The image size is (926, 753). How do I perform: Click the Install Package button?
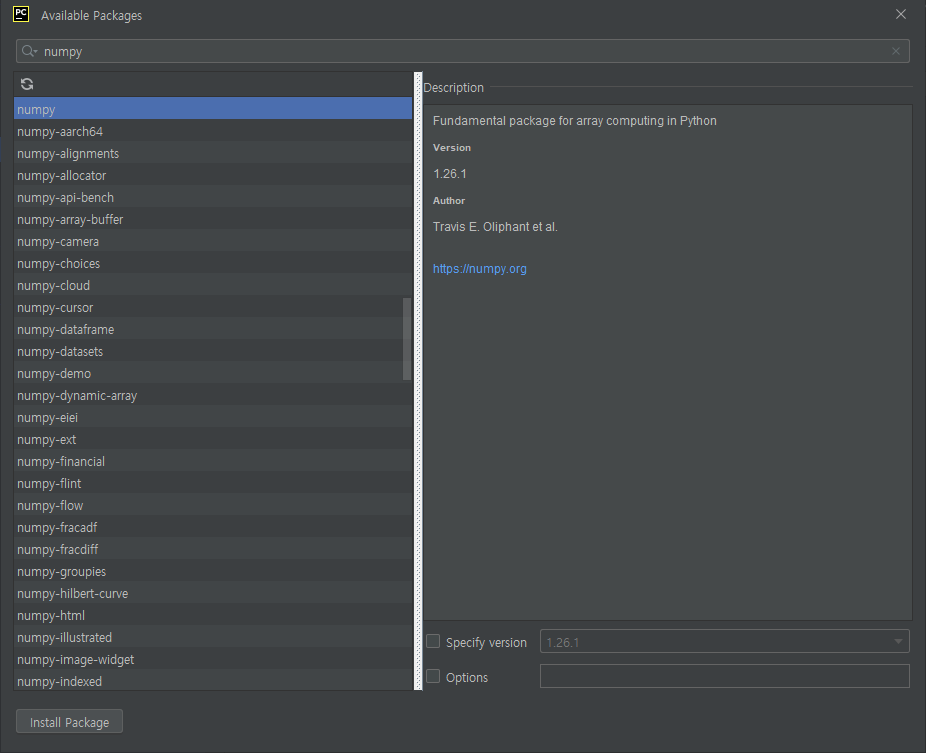[x=70, y=722]
